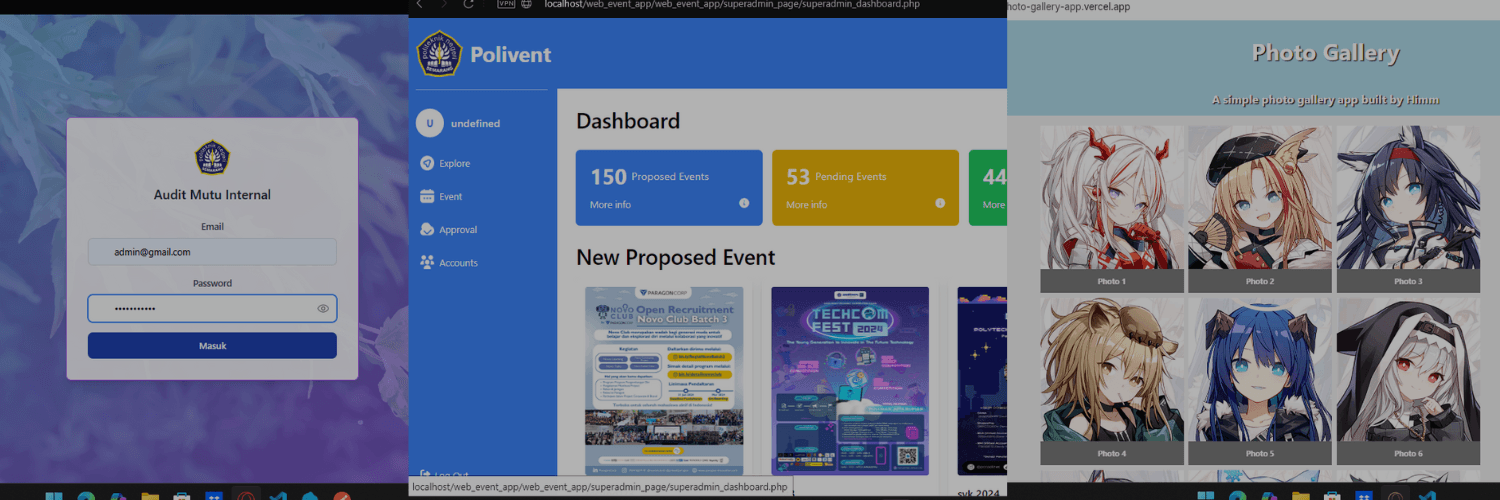The width and height of the screenshot is (1500, 500).
Task: Click the Polivent logo emblem
Action: (440, 54)
